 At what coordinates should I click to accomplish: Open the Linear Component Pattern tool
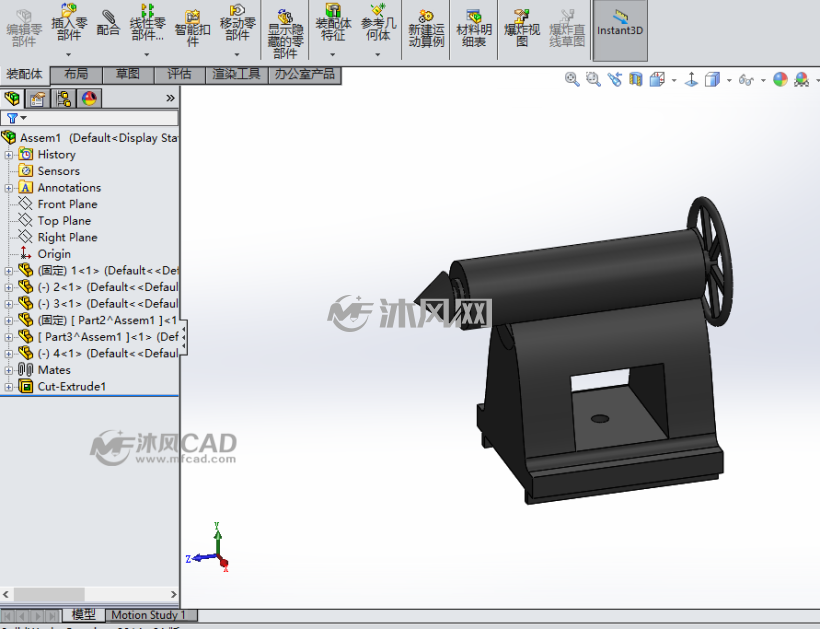pyautogui.click(x=147, y=22)
